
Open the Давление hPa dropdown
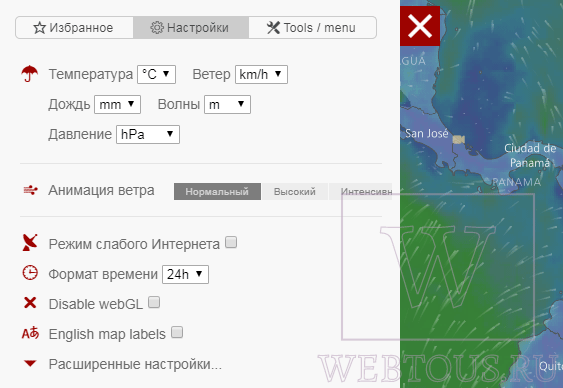point(148,135)
